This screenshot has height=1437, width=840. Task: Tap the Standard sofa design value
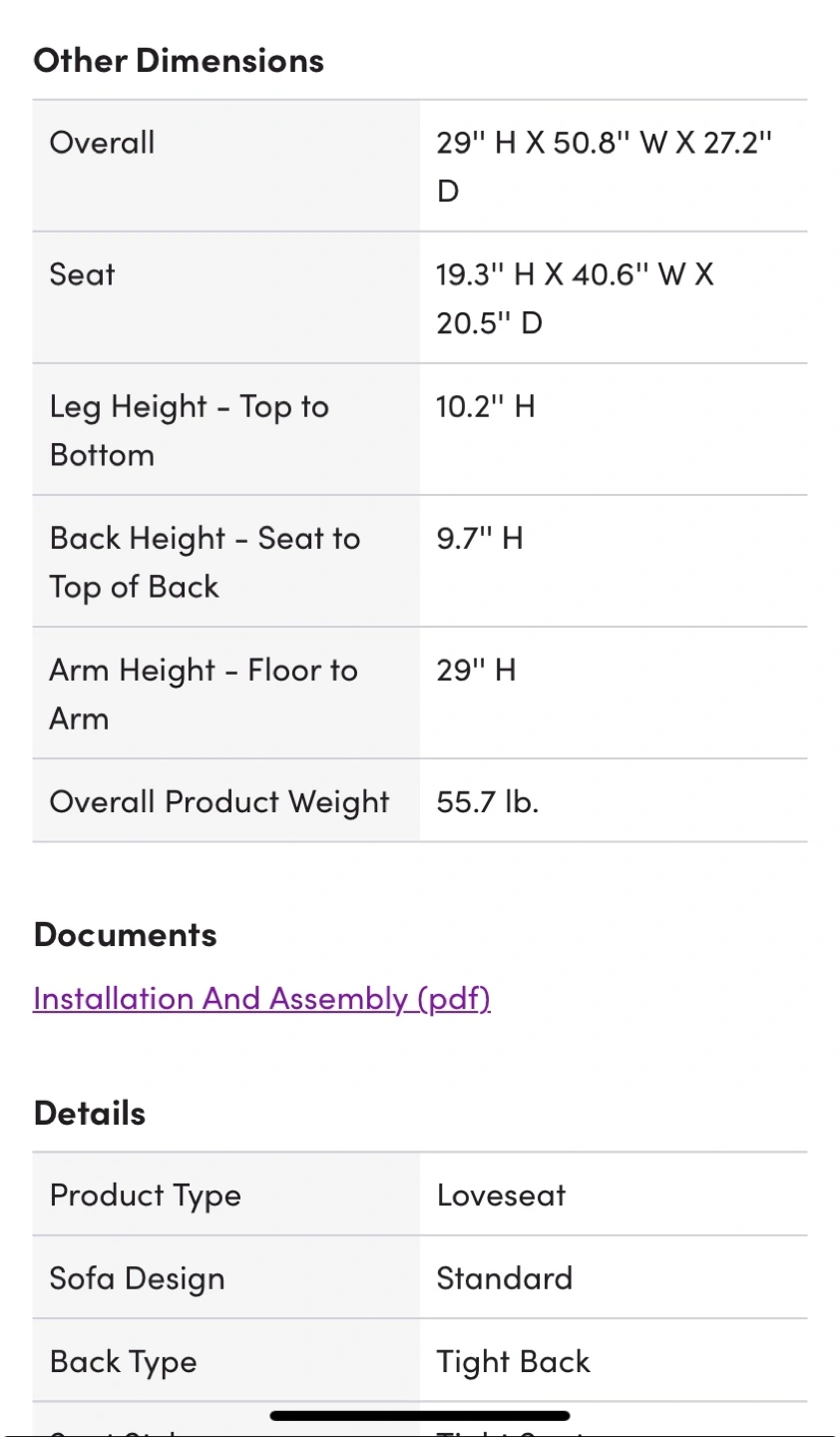click(504, 1278)
